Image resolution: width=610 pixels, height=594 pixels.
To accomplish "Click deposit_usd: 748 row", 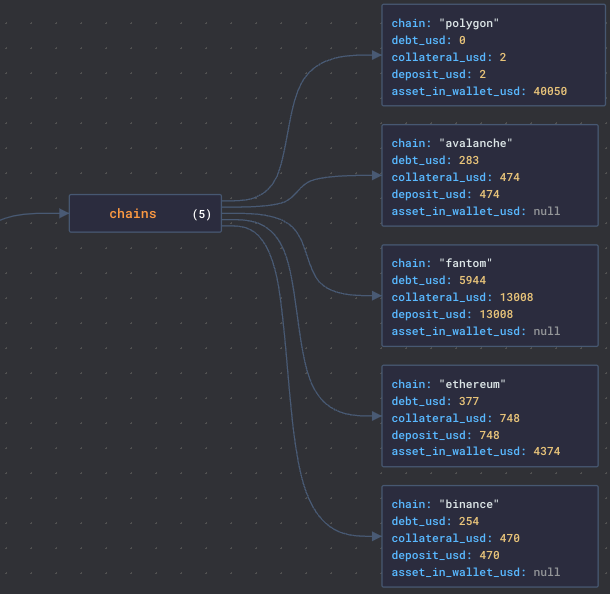I will coord(445,435).
